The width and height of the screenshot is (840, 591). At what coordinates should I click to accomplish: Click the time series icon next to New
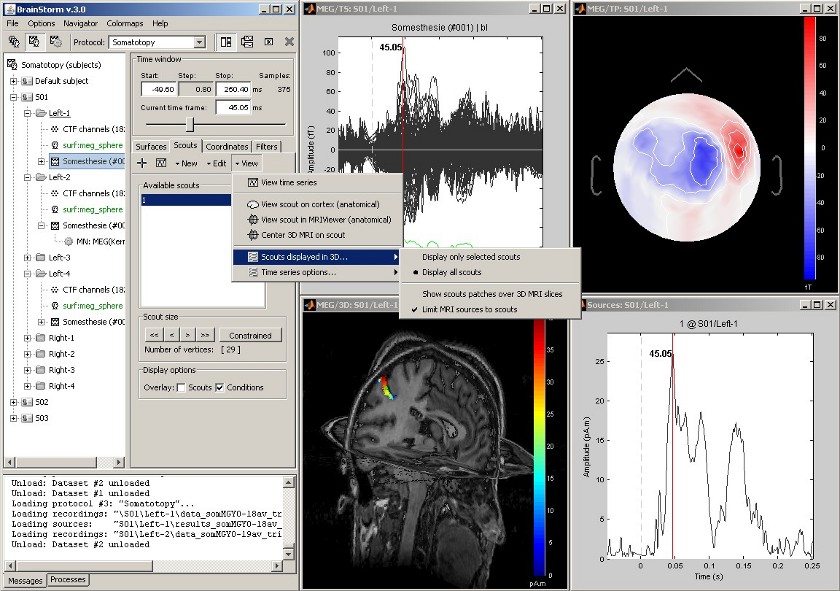coord(161,163)
